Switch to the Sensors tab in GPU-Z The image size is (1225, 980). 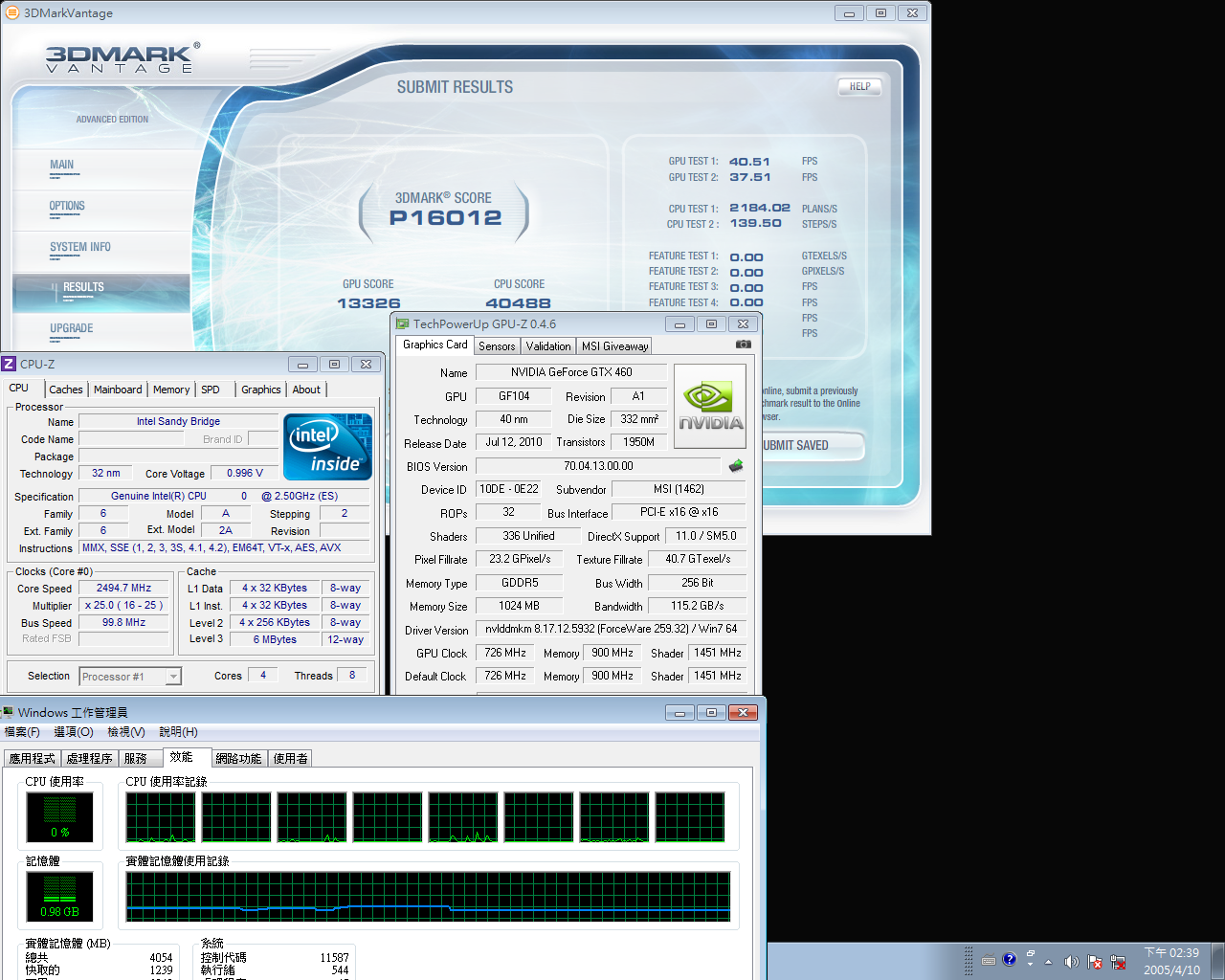497,346
